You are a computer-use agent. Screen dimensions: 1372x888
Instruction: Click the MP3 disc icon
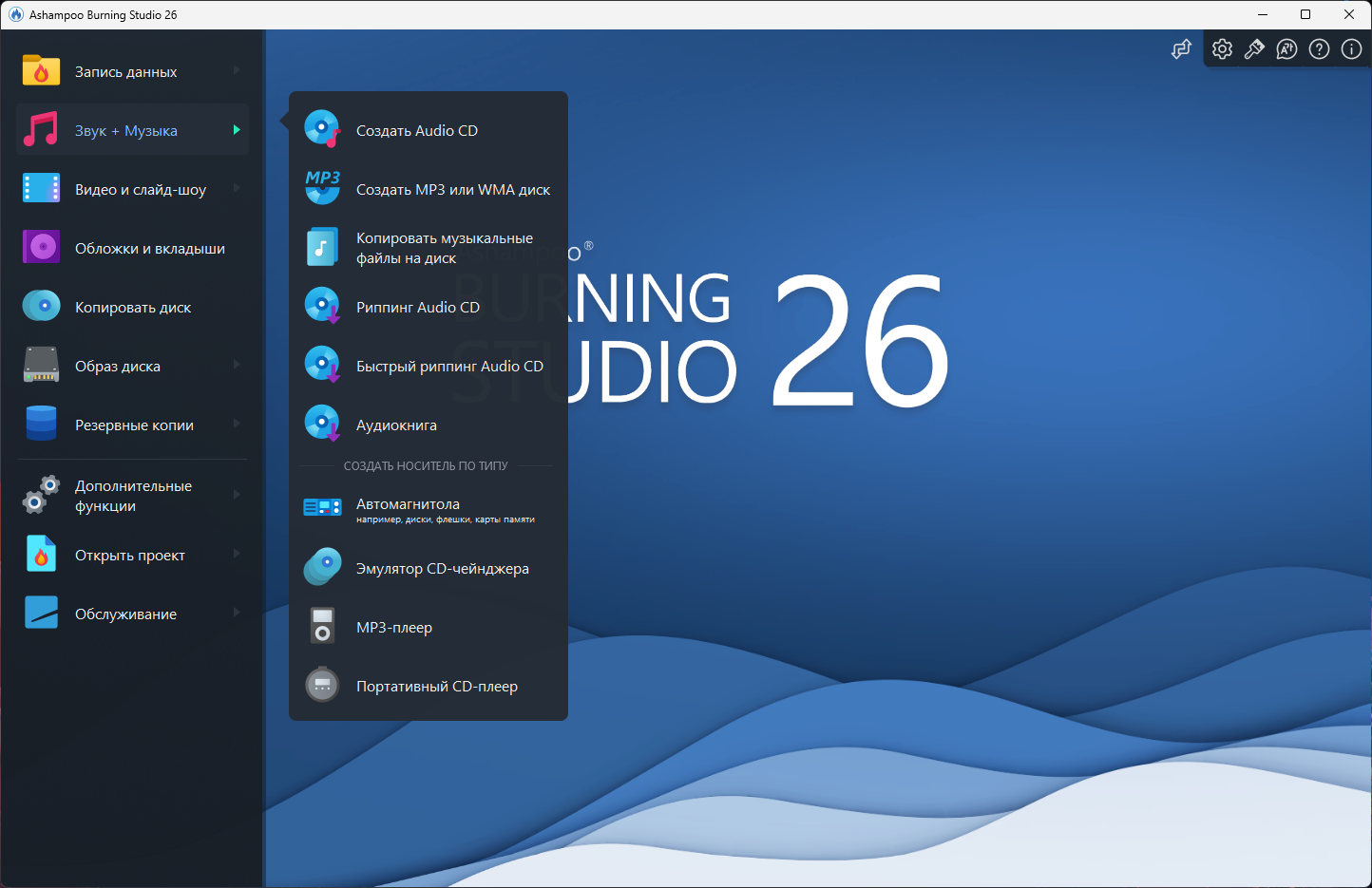point(322,188)
